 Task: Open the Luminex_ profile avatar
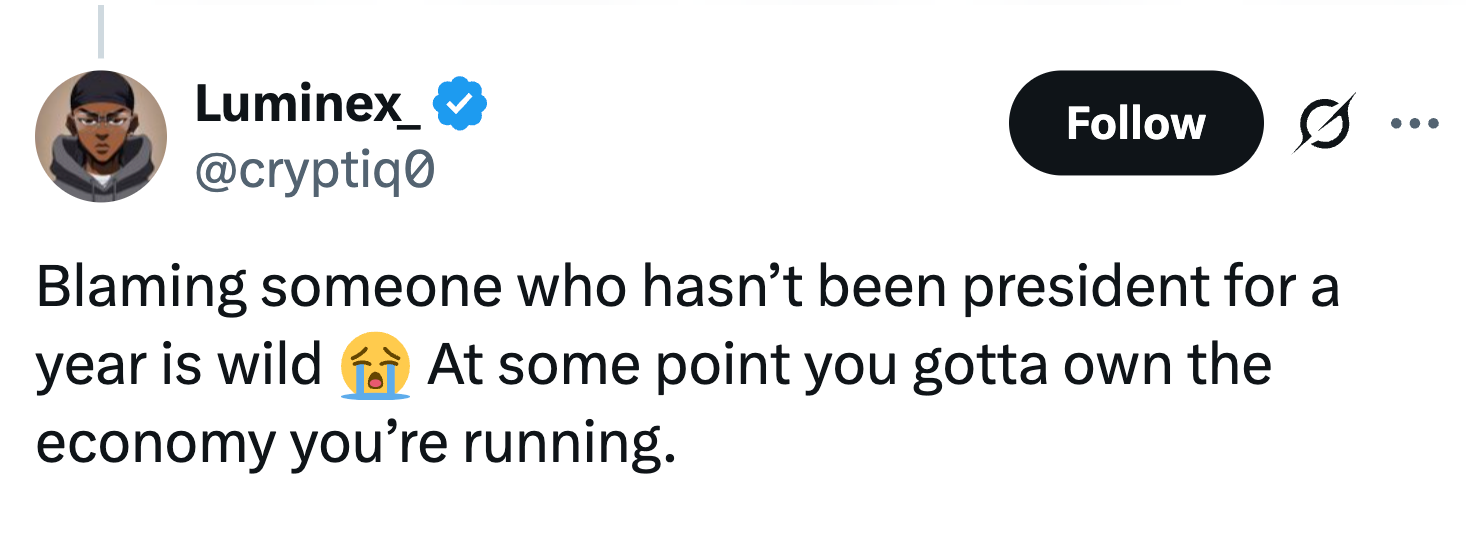[100, 136]
